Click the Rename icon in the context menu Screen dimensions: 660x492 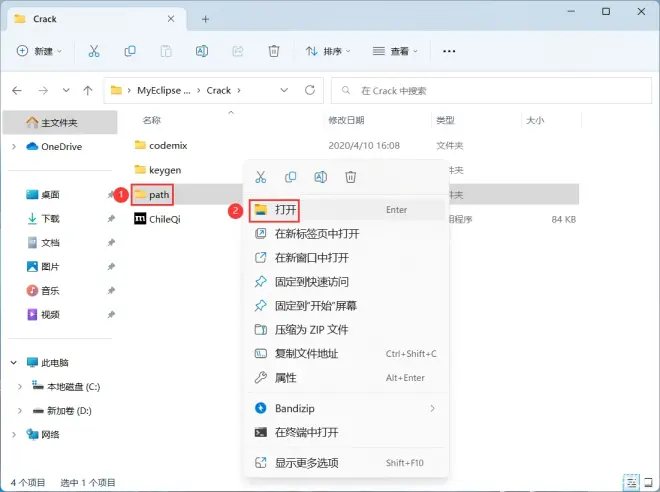pos(320,177)
